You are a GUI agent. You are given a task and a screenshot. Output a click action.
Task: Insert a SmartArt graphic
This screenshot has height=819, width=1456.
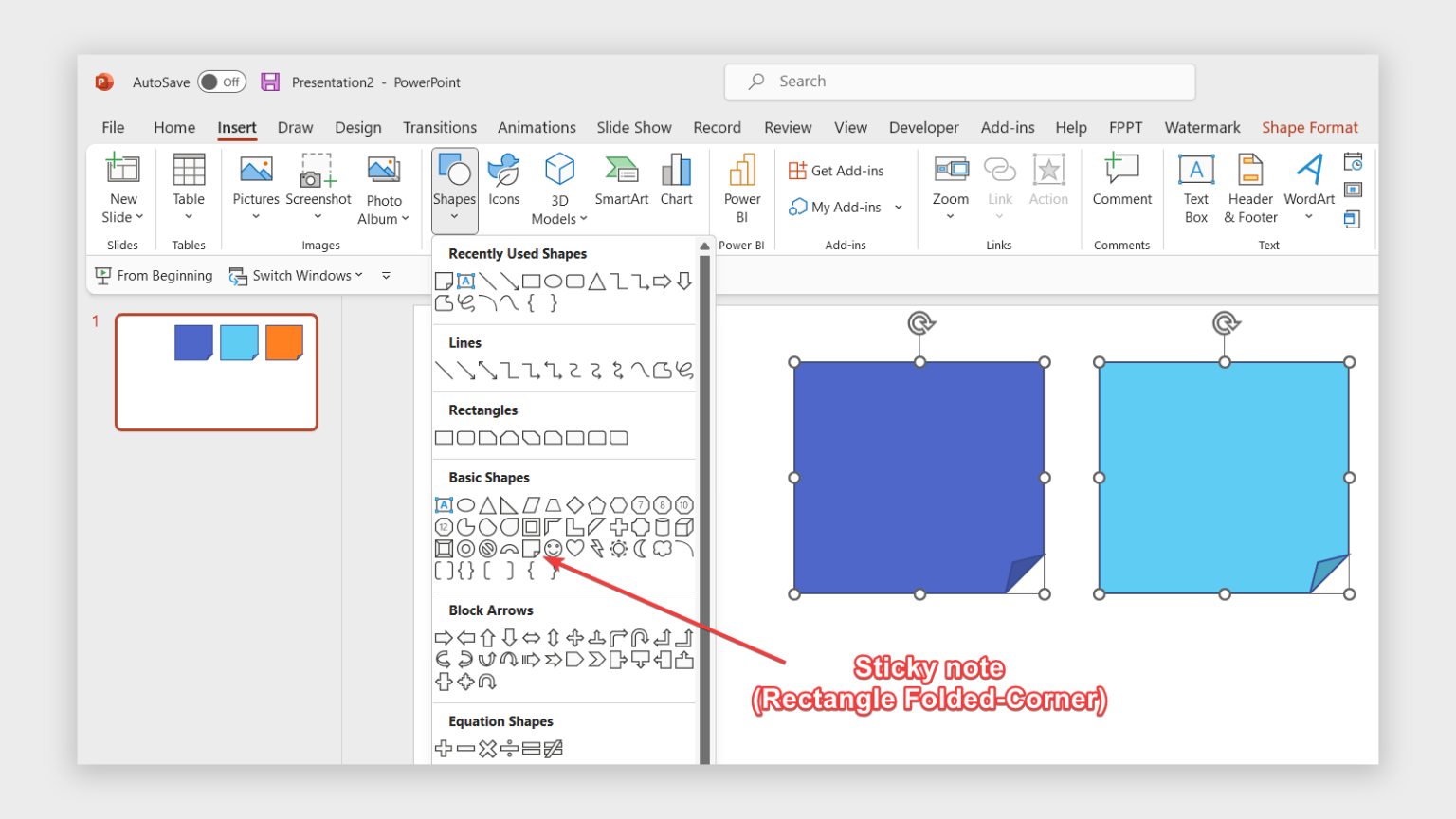point(621,180)
